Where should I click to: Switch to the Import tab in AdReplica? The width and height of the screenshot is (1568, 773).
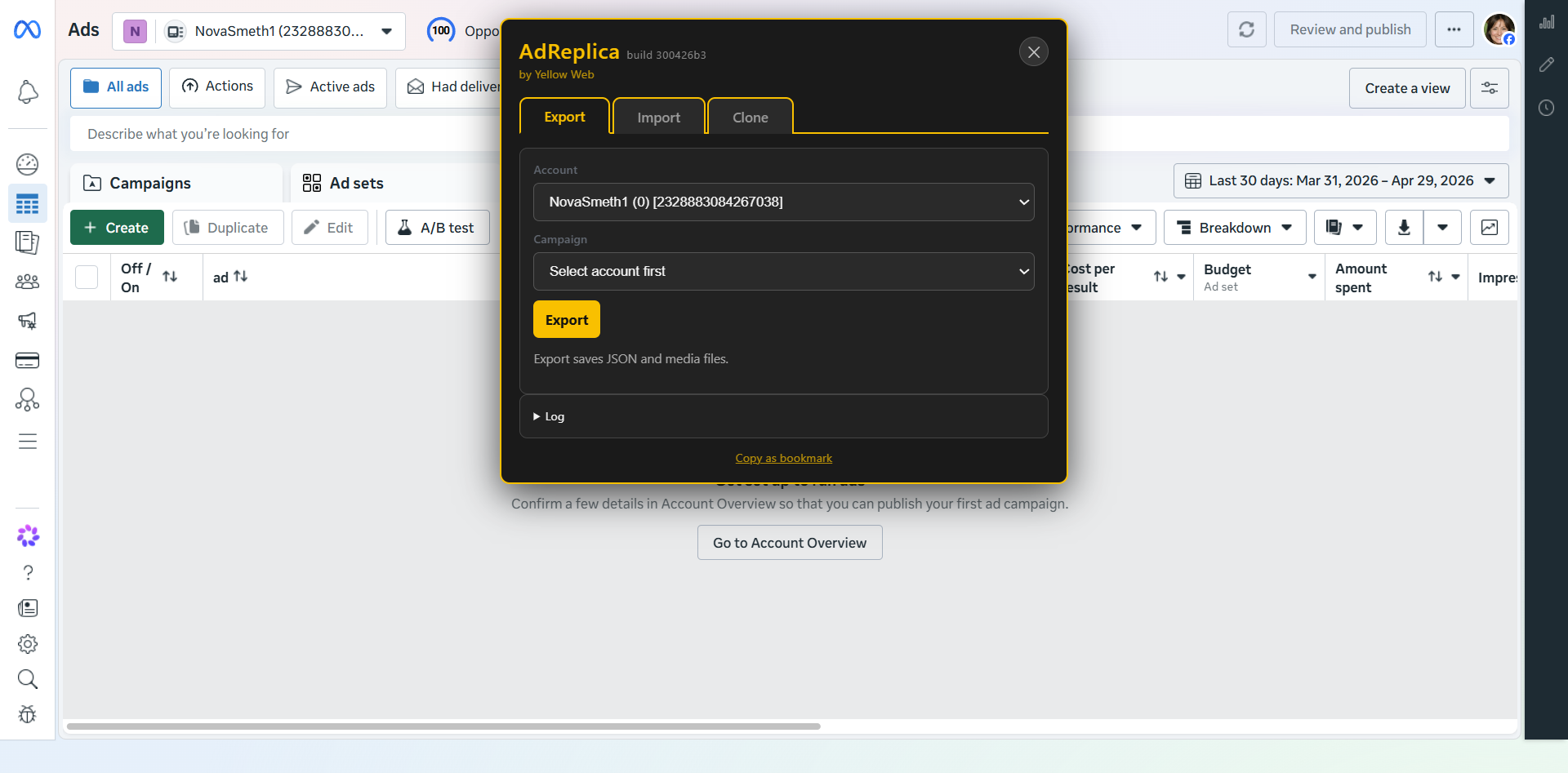(x=658, y=118)
